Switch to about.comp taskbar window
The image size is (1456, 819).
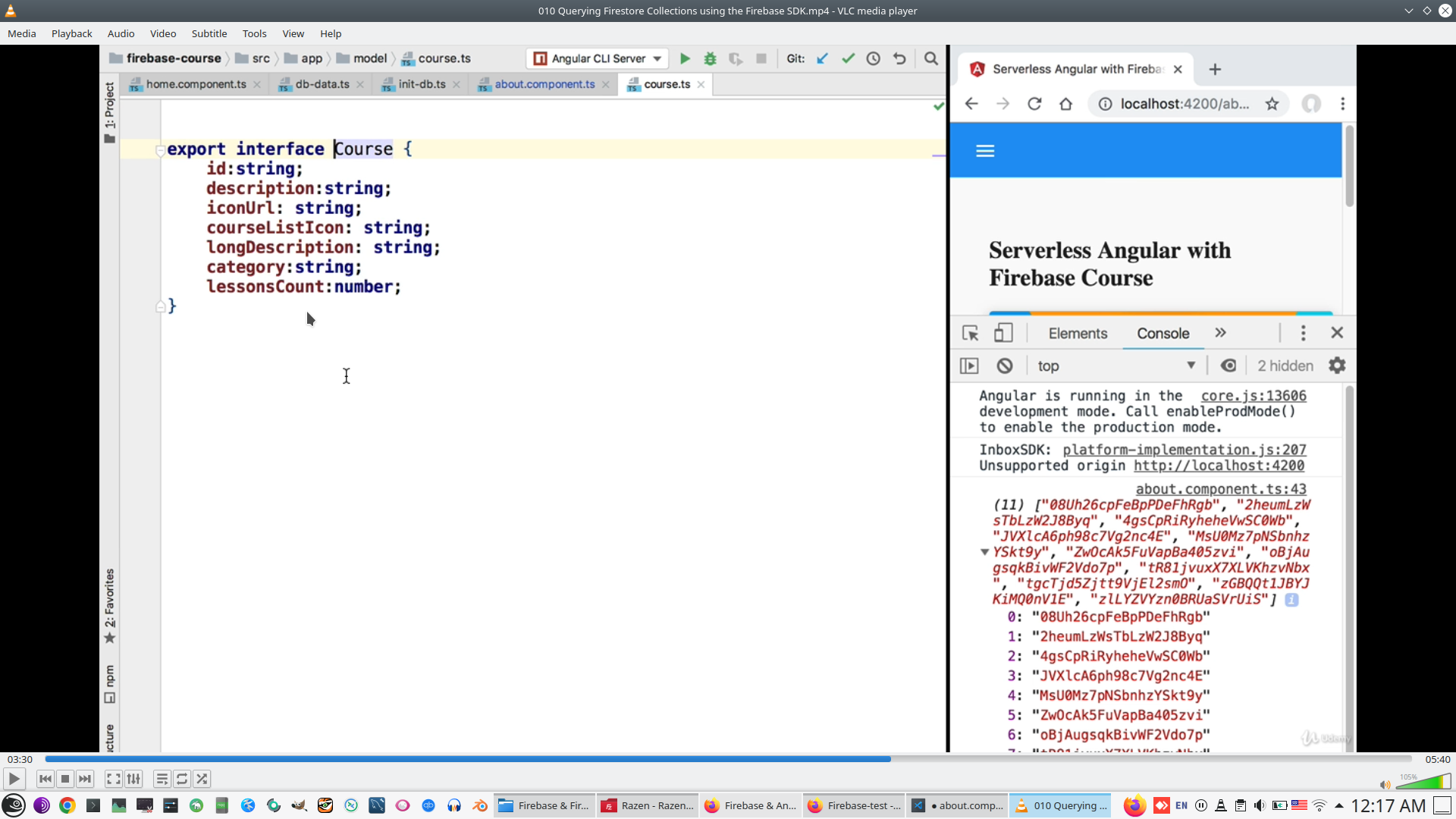(x=958, y=805)
